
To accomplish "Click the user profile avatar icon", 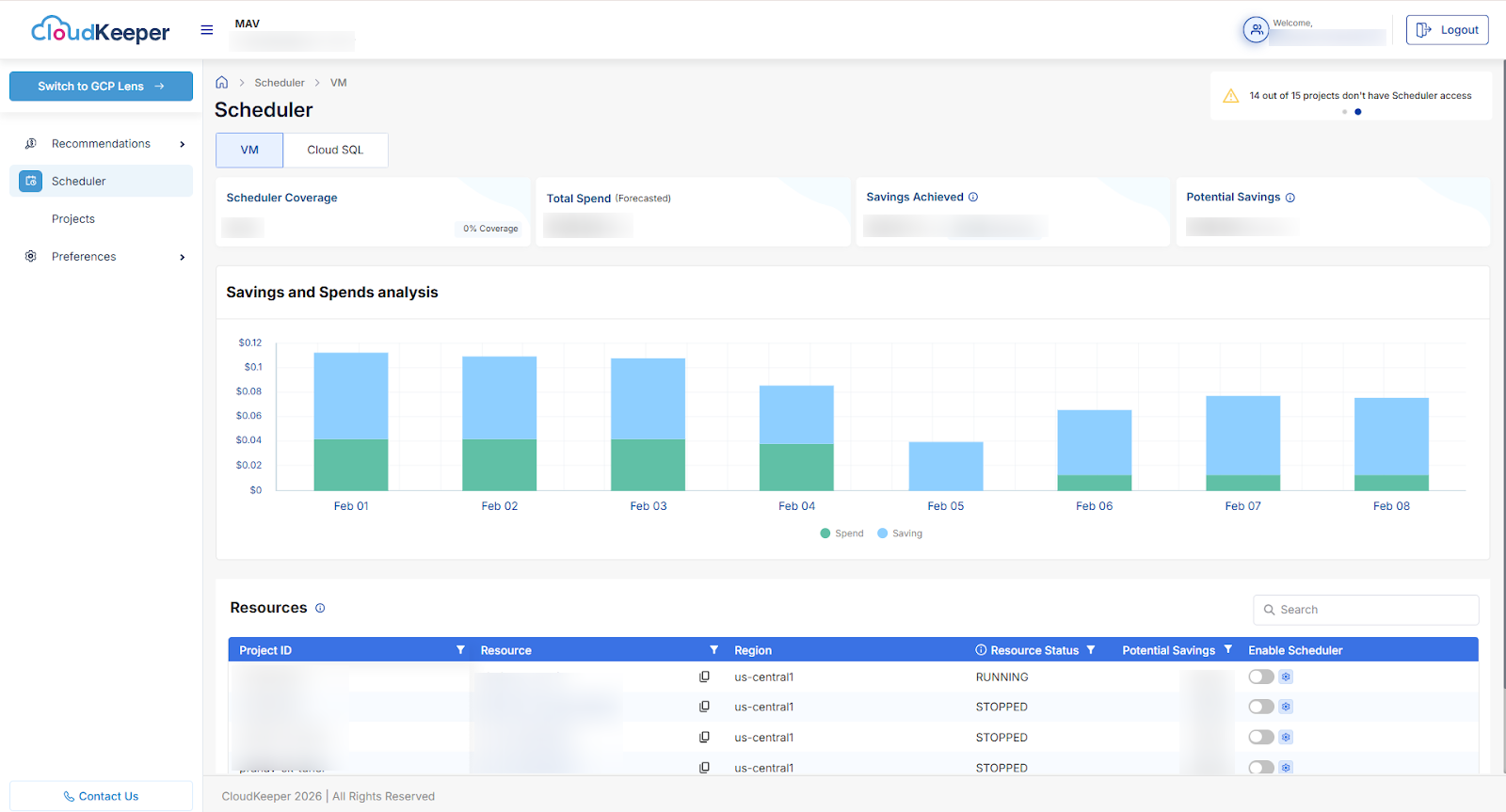I will 1256,30.
